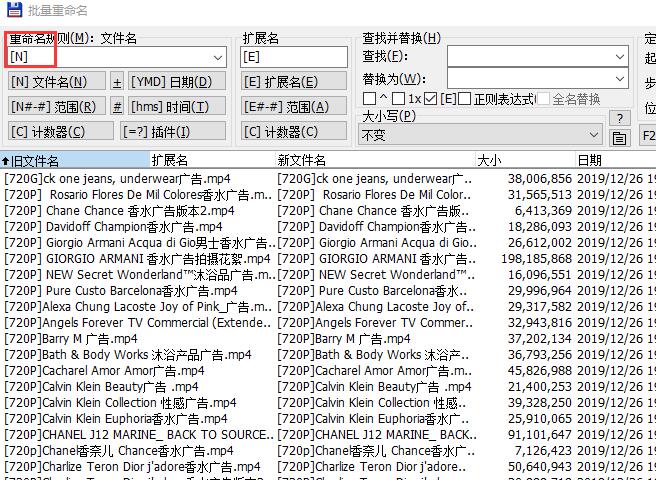
Task: Open the [=?] 插件 plugin button
Action: 173,132
